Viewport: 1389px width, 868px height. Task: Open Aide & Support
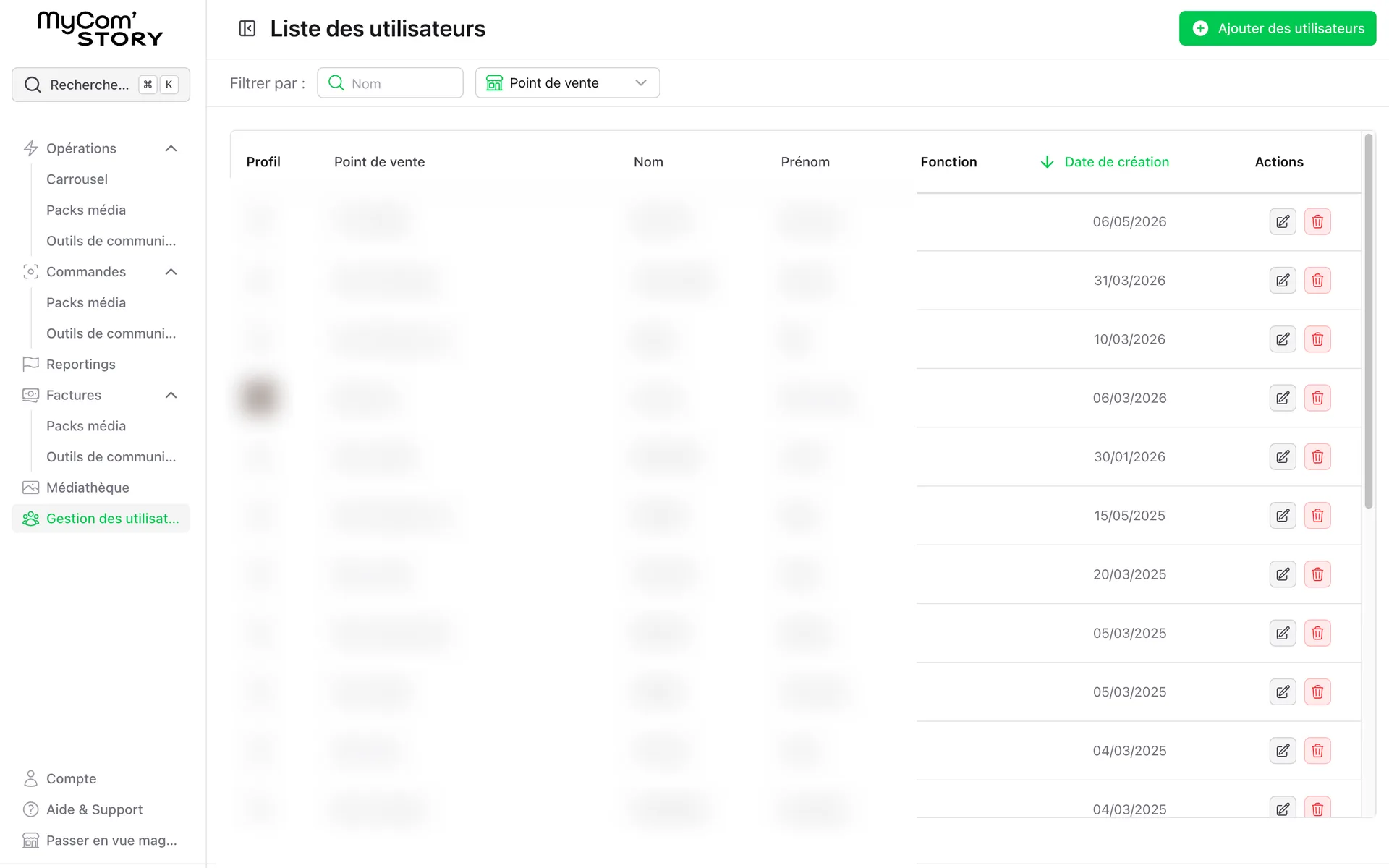click(94, 809)
